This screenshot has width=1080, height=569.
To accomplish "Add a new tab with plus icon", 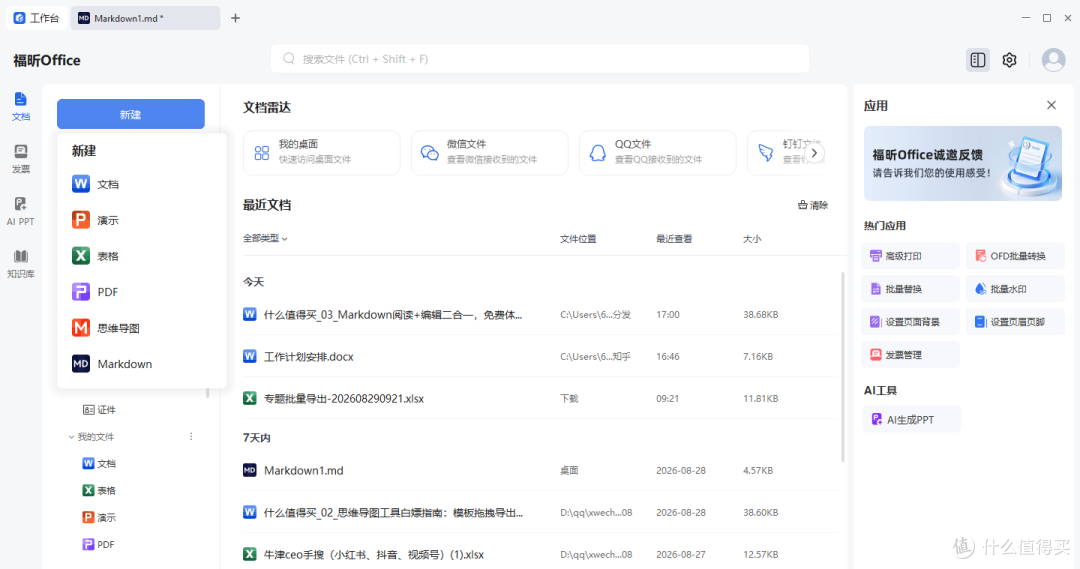I will click(x=236, y=18).
